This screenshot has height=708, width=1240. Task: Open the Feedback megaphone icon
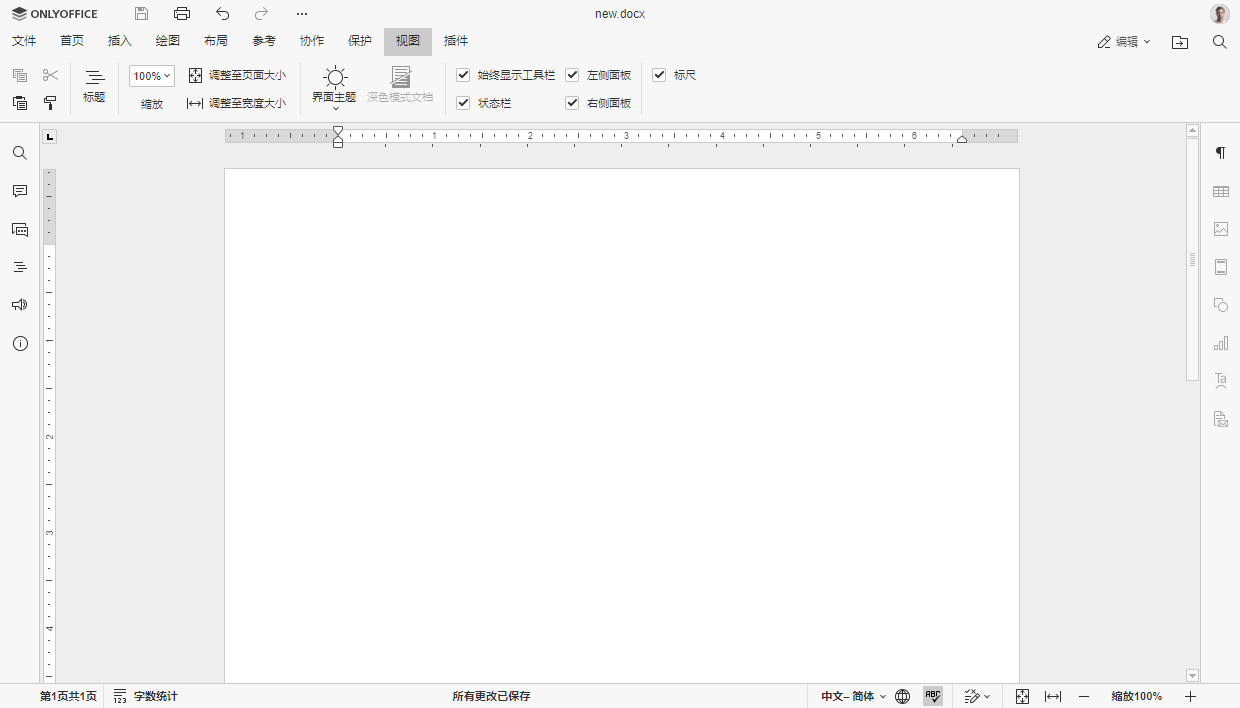[x=20, y=305]
